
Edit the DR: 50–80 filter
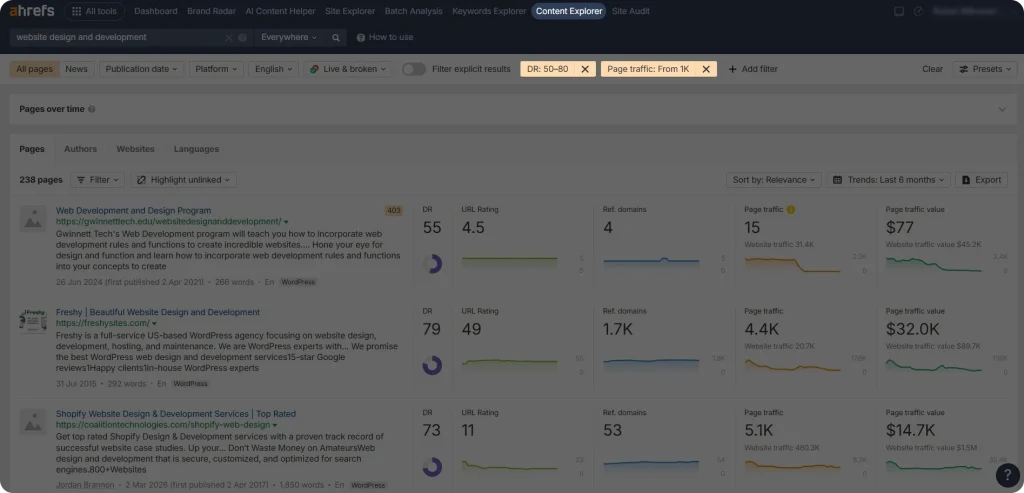[x=547, y=69]
